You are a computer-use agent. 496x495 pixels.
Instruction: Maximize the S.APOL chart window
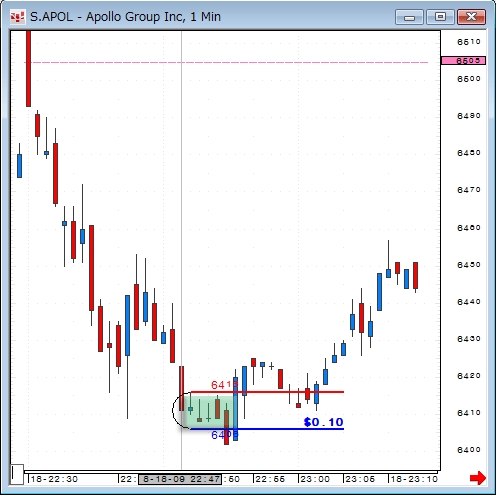[440, 17]
